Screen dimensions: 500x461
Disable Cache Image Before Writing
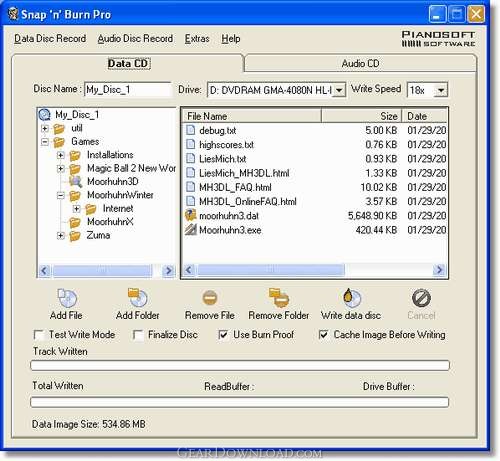[323, 335]
